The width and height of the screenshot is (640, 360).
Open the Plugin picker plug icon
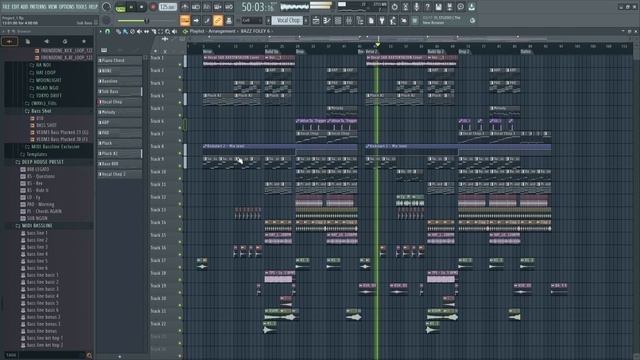382,20
